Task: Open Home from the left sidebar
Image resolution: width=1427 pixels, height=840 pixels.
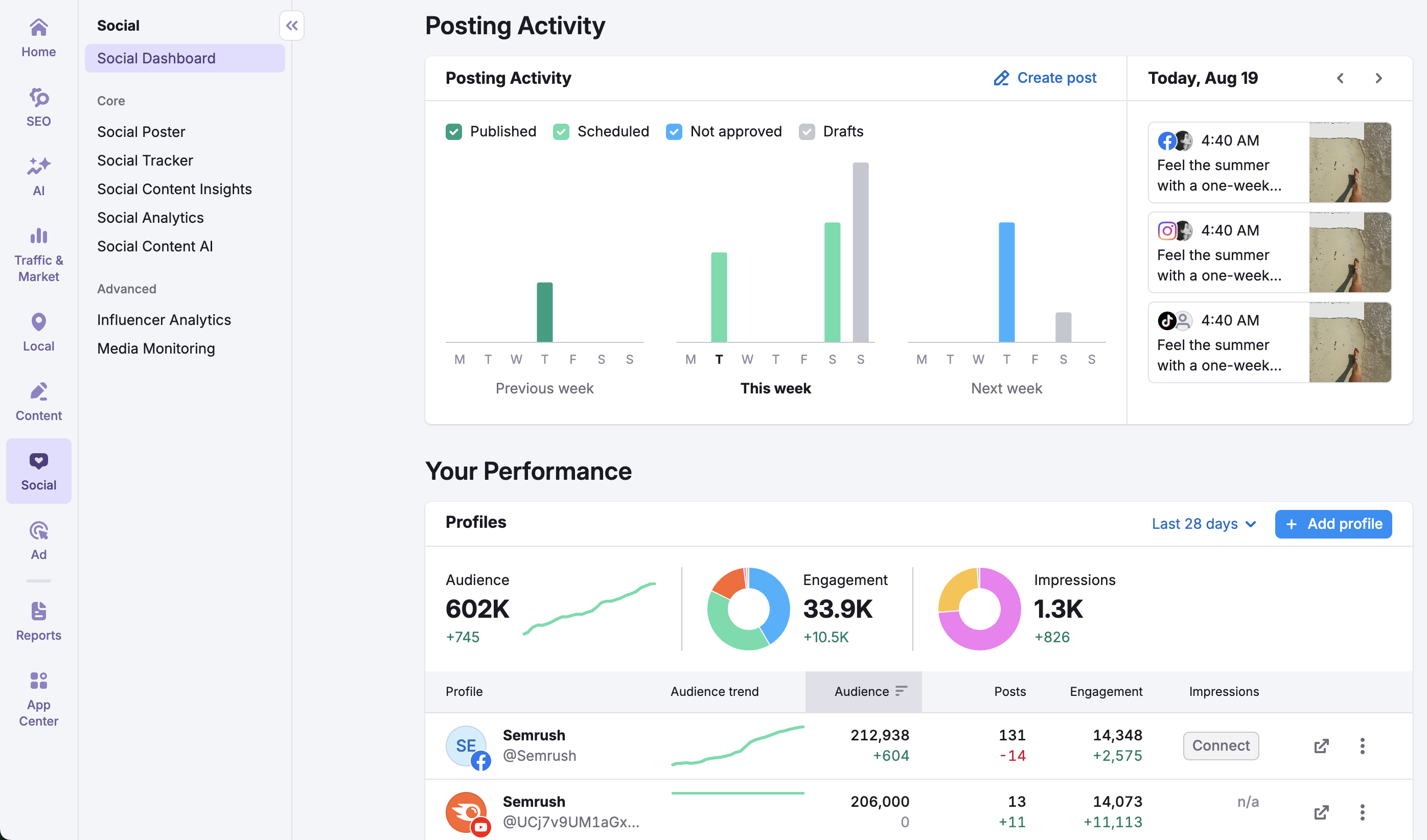Action: coord(38,37)
